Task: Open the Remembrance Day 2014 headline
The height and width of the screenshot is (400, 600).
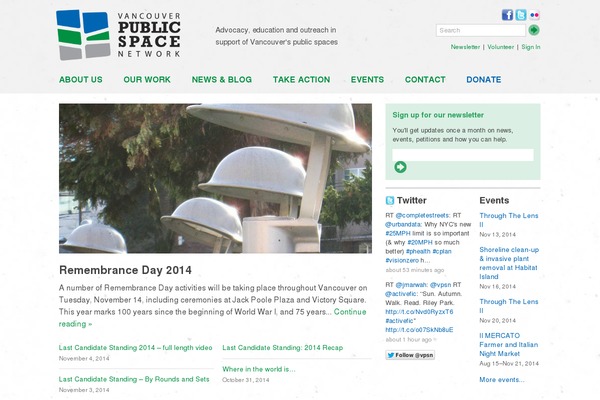Action: (125, 270)
